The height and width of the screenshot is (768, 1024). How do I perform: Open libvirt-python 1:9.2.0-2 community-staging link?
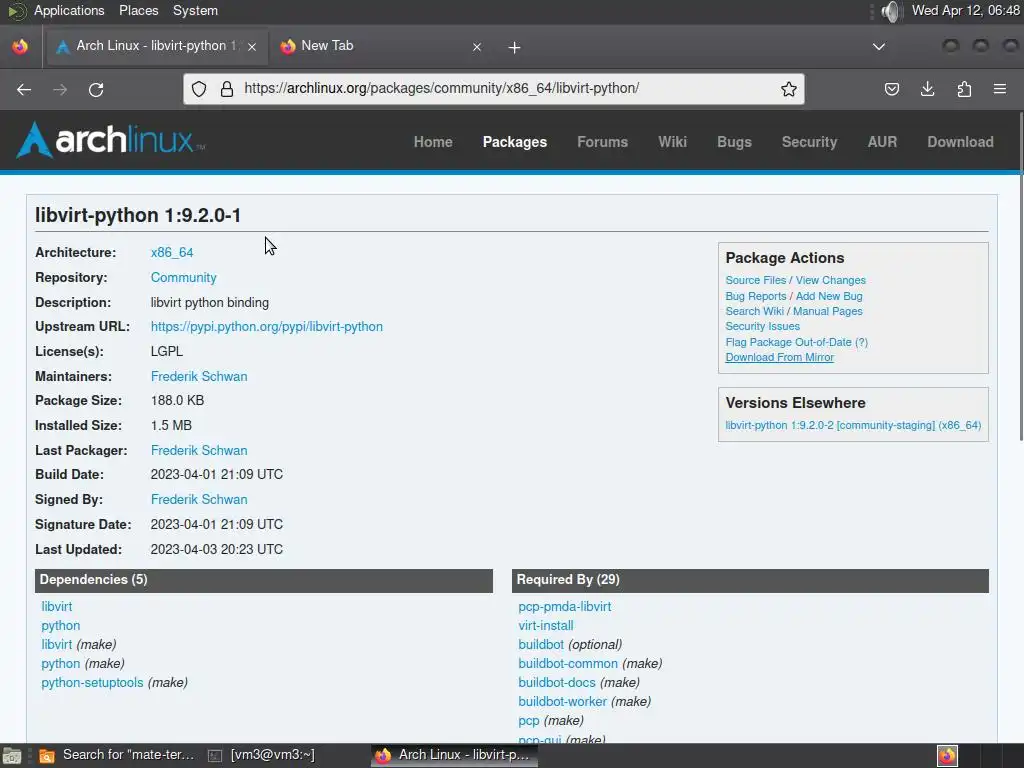(853, 425)
